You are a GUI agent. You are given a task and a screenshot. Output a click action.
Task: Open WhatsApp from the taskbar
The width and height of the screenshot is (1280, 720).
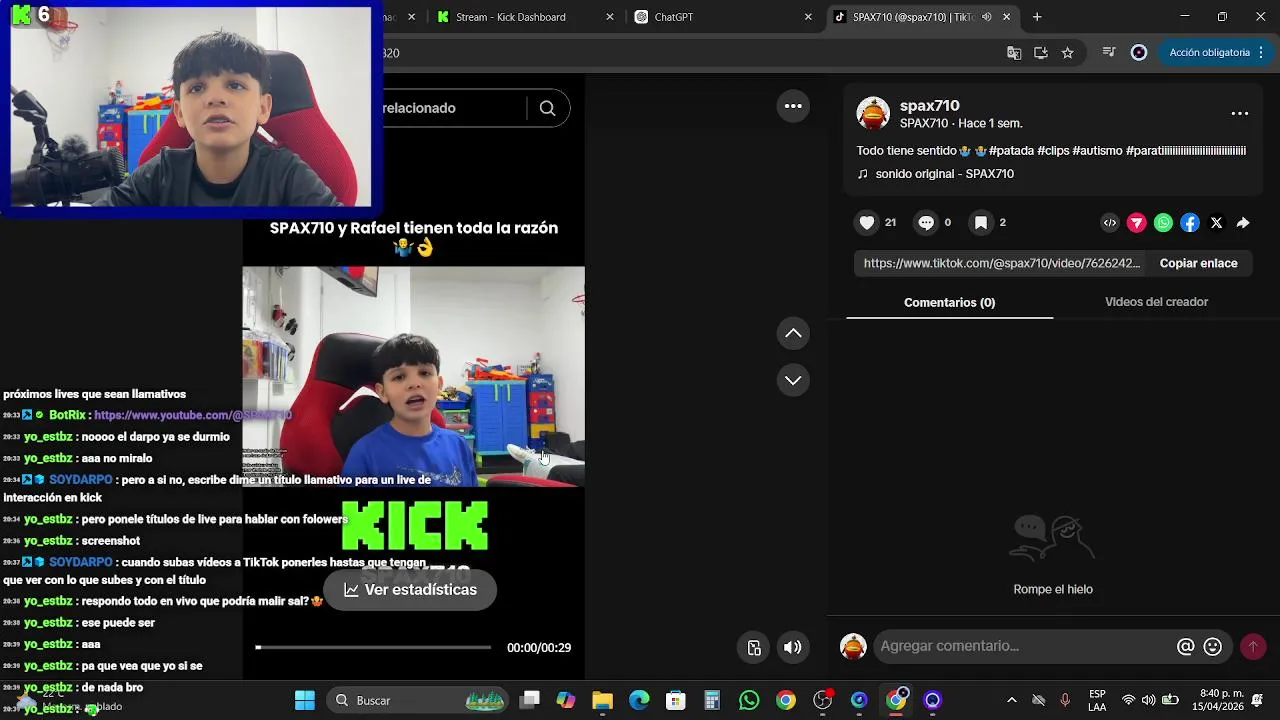click(x=749, y=700)
